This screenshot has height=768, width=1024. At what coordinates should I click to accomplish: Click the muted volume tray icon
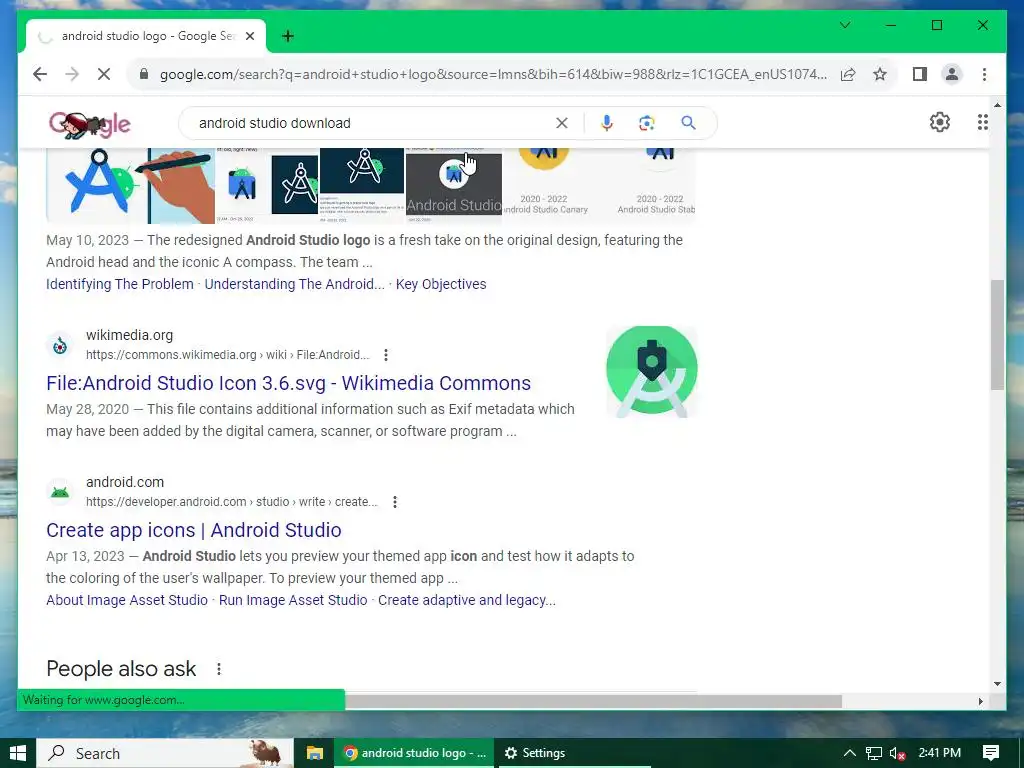[897, 753]
